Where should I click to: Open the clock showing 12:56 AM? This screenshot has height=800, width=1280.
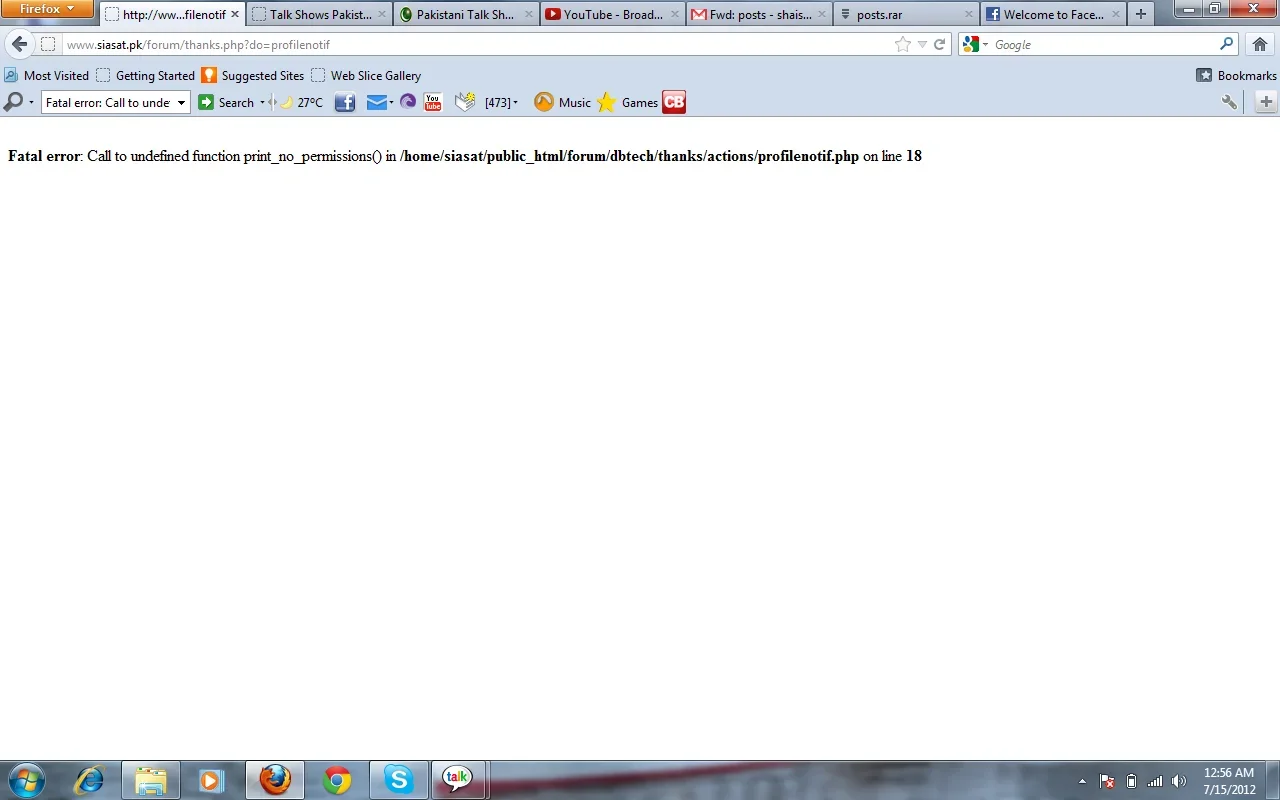click(x=1229, y=781)
